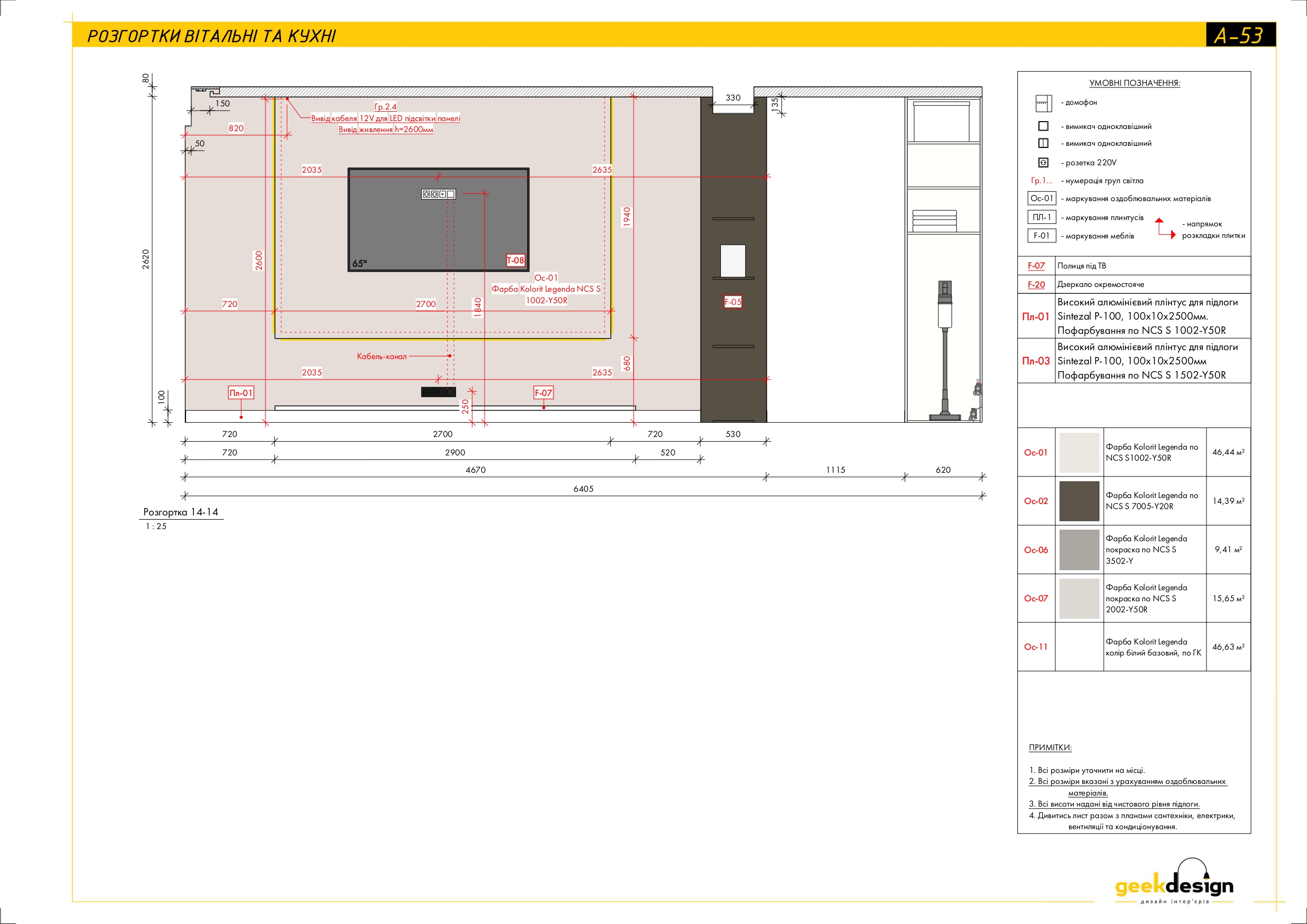Viewport: 1307px width, 924px height.
Task: Click the area value 9,41 м²
Action: point(1229,549)
